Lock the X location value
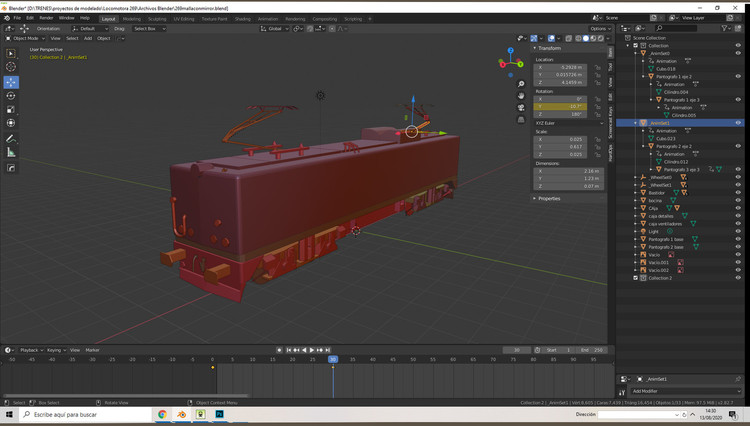The width and height of the screenshot is (750, 426). point(597,67)
